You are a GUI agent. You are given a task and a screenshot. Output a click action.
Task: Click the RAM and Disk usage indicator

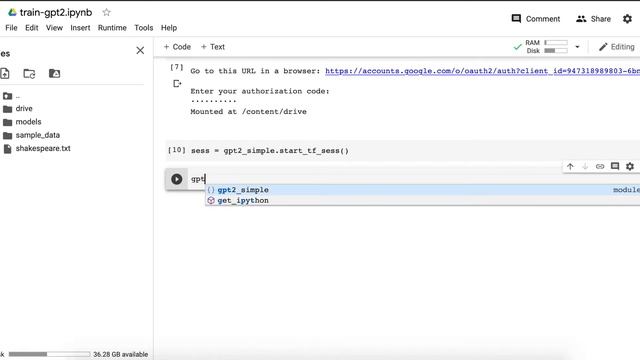546,47
